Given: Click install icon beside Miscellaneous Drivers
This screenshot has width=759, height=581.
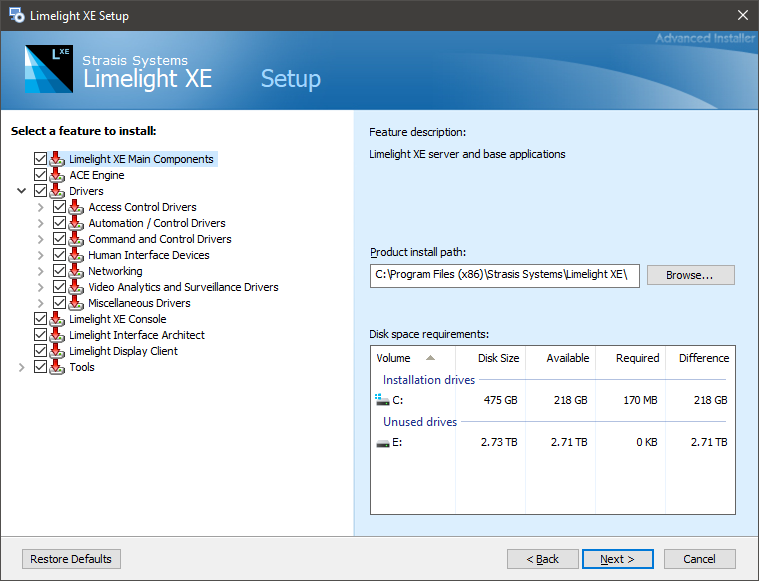Looking at the screenshot, I should pos(76,303).
